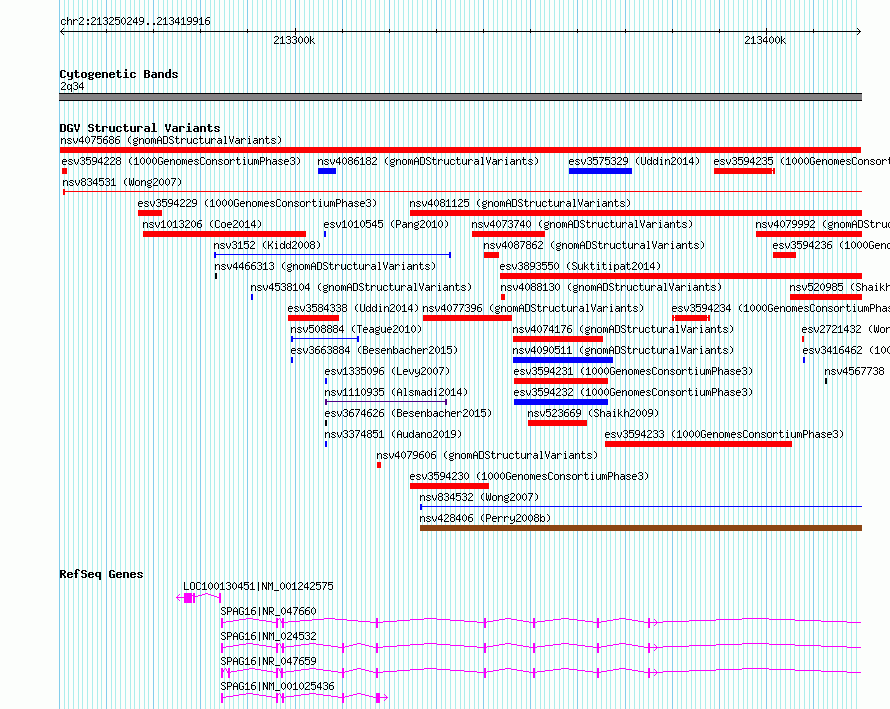Click the Cytogenetic Bands track title
This screenshot has height=709, width=890.
point(119,74)
